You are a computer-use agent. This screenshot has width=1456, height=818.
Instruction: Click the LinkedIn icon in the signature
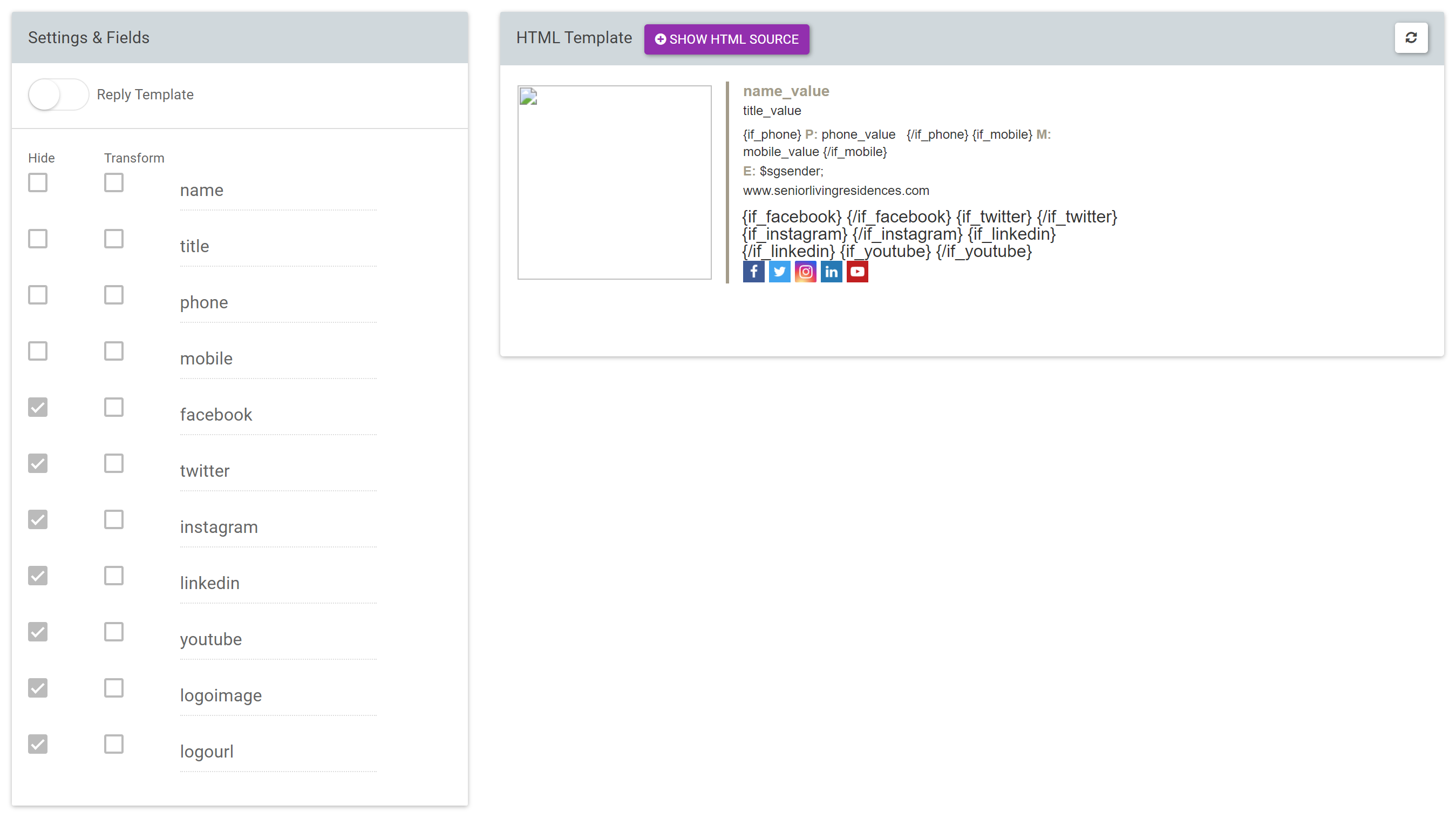(x=831, y=272)
